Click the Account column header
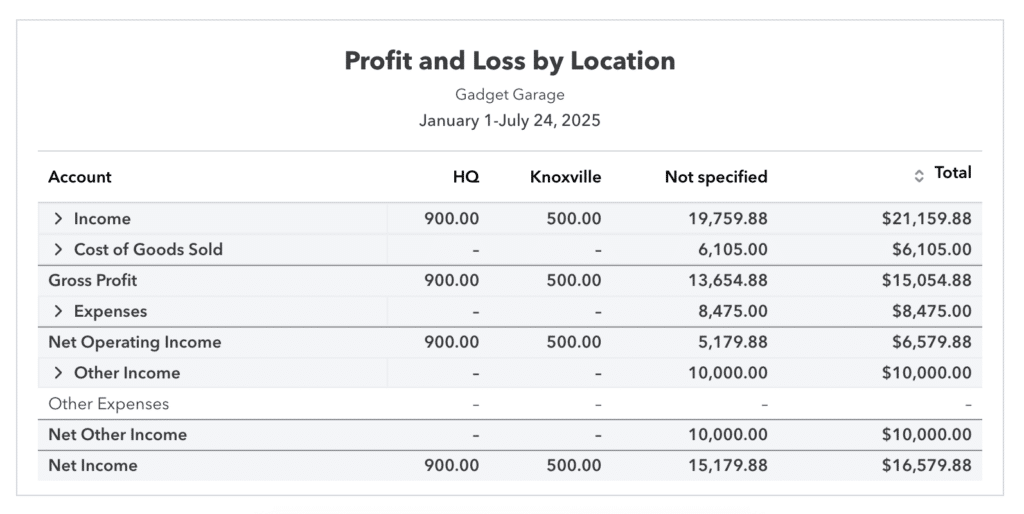Viewport: 1024px width, 514px height. click(x=80, y=177)
